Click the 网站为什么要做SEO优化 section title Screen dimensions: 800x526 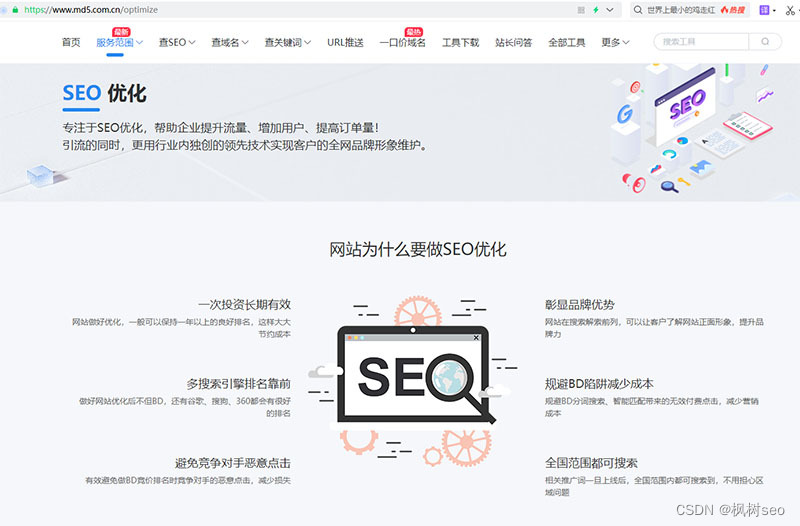417,249
